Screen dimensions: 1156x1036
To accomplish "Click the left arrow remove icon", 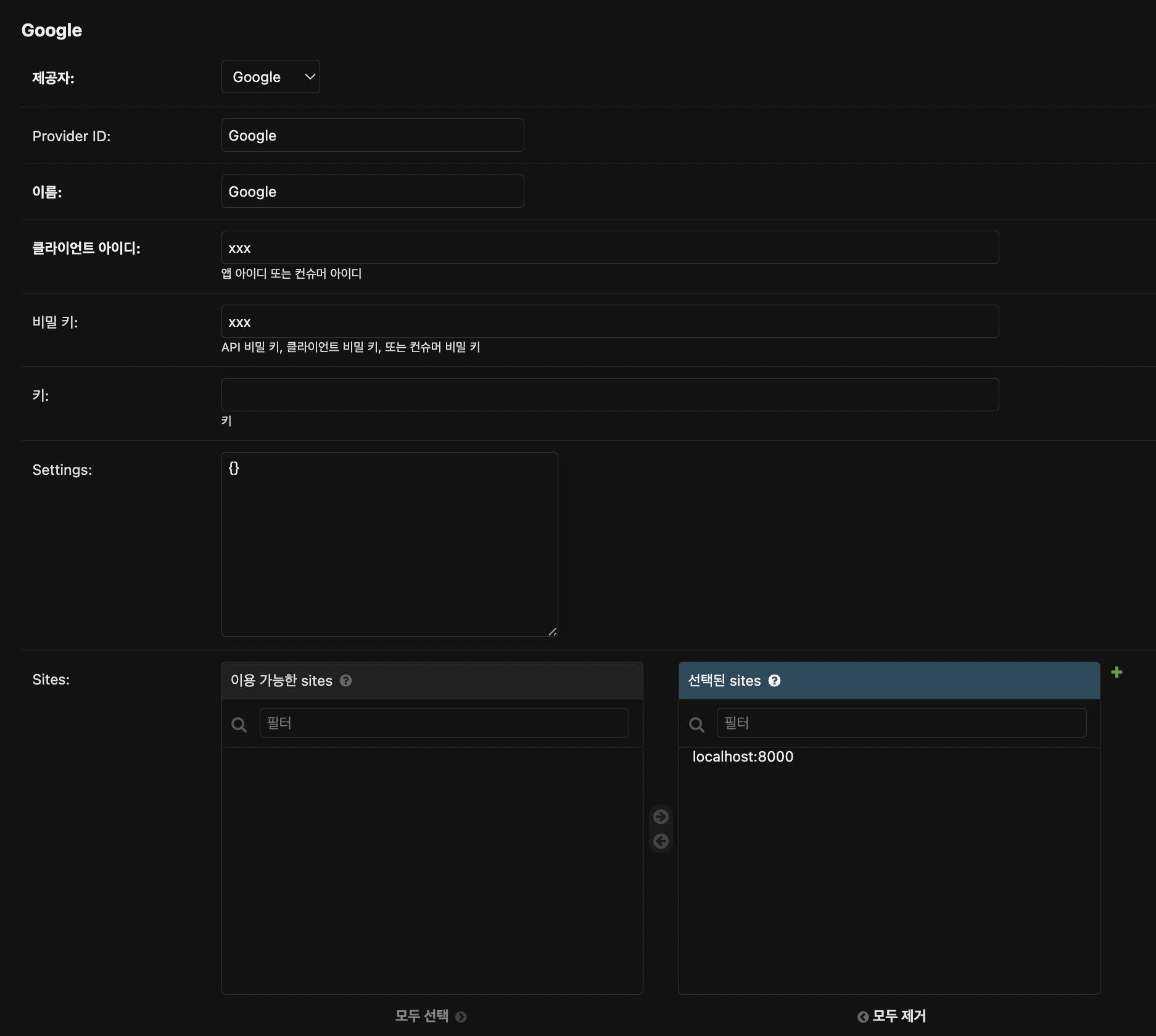I will click(x=661, y=841).
